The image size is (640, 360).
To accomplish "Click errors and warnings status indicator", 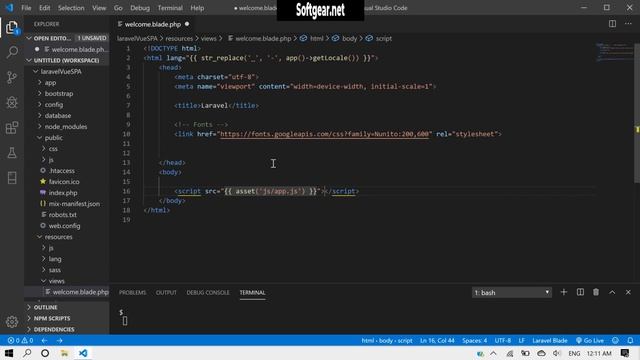I will [20, 340].
